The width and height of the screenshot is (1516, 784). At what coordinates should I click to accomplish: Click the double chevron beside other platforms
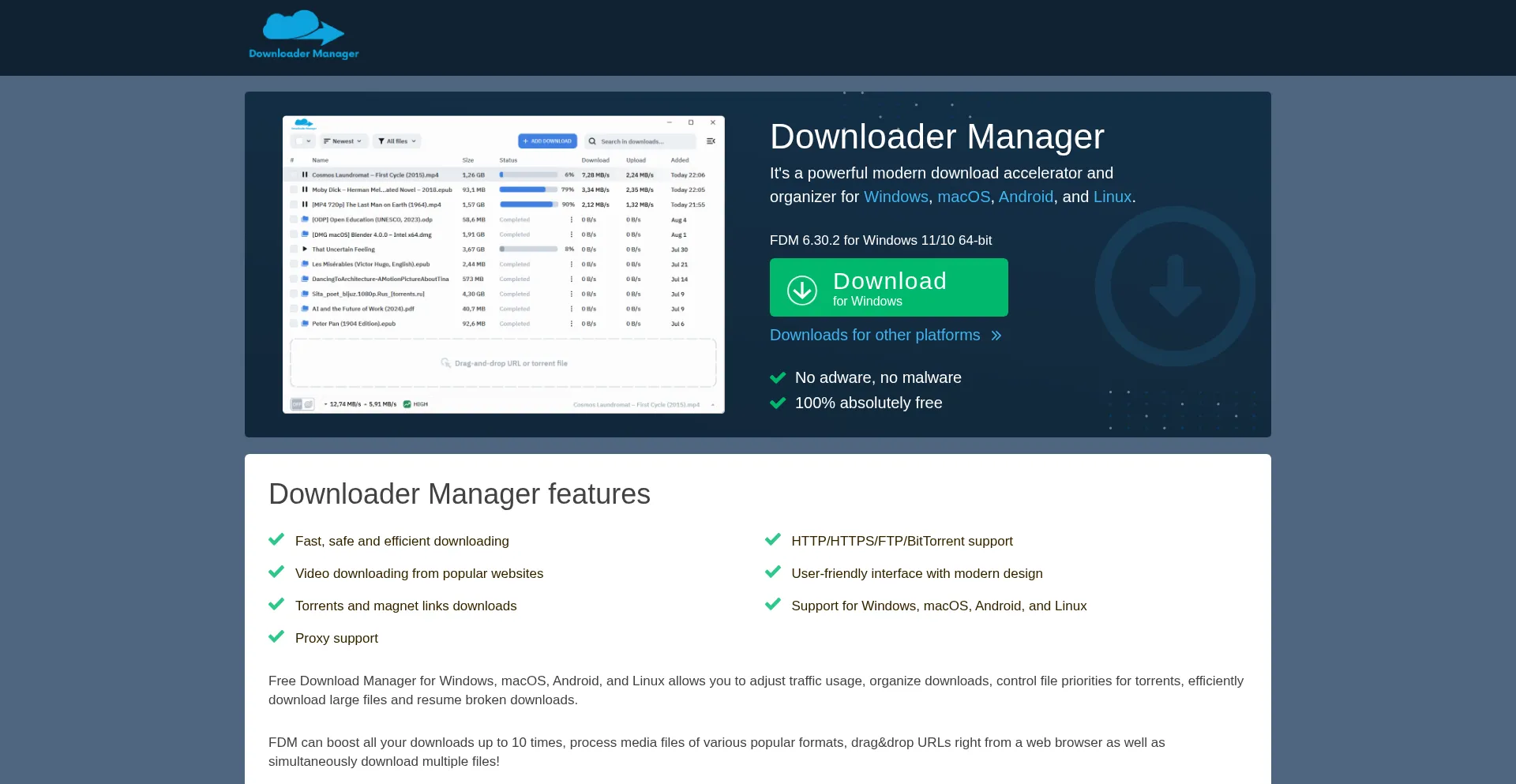tap(996, 336)
